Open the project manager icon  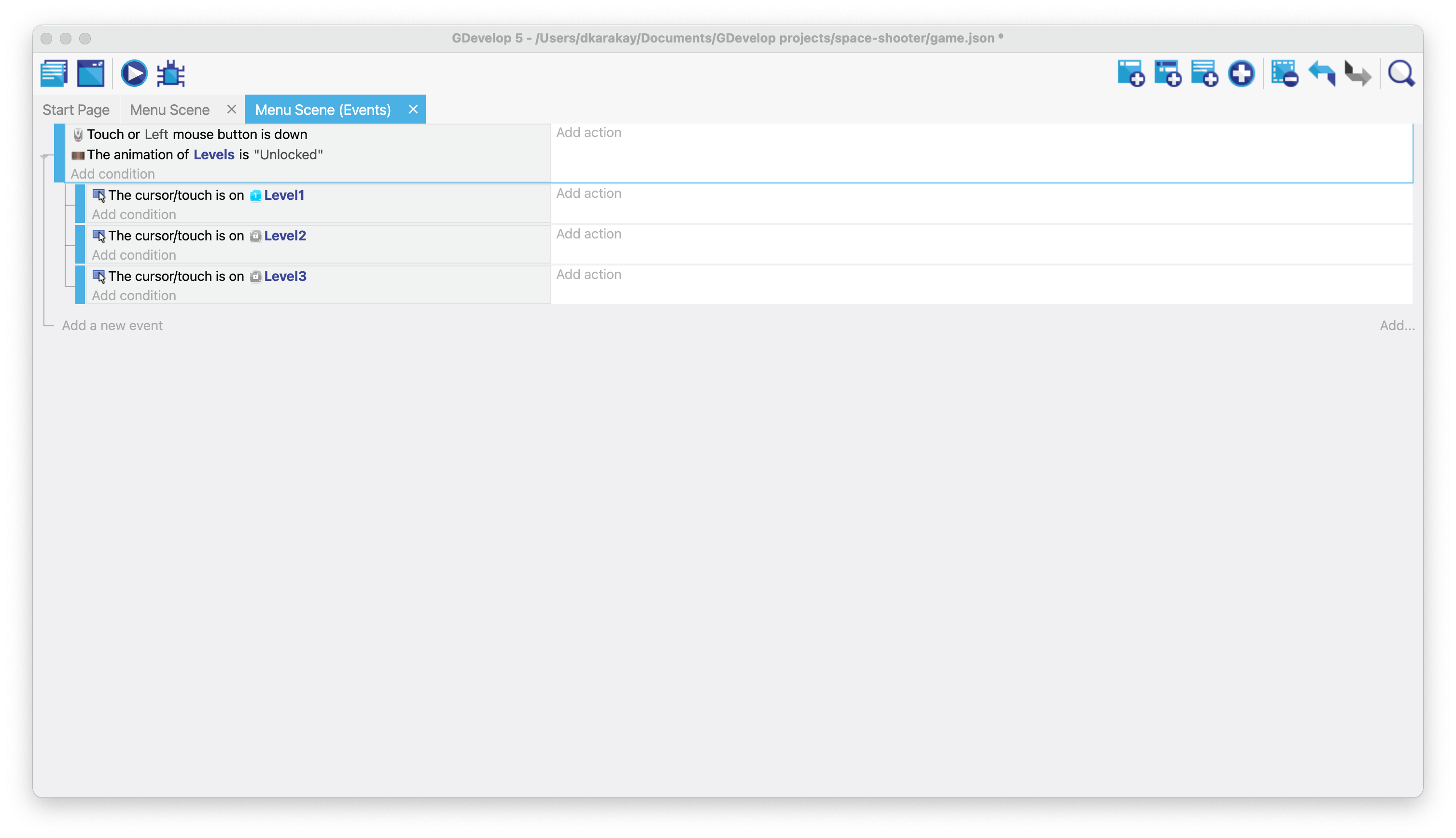[54, 74]
